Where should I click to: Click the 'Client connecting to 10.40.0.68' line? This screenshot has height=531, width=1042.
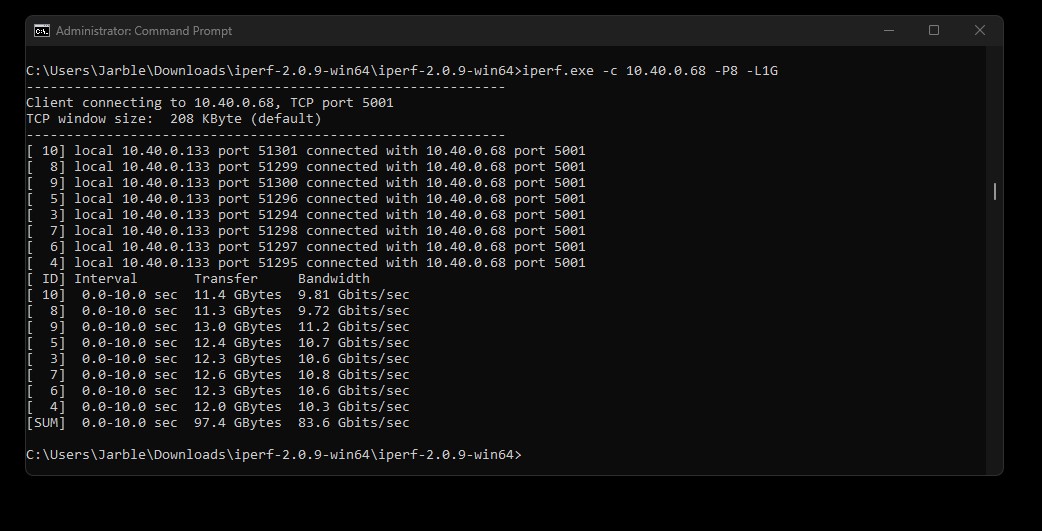(210, 103)
